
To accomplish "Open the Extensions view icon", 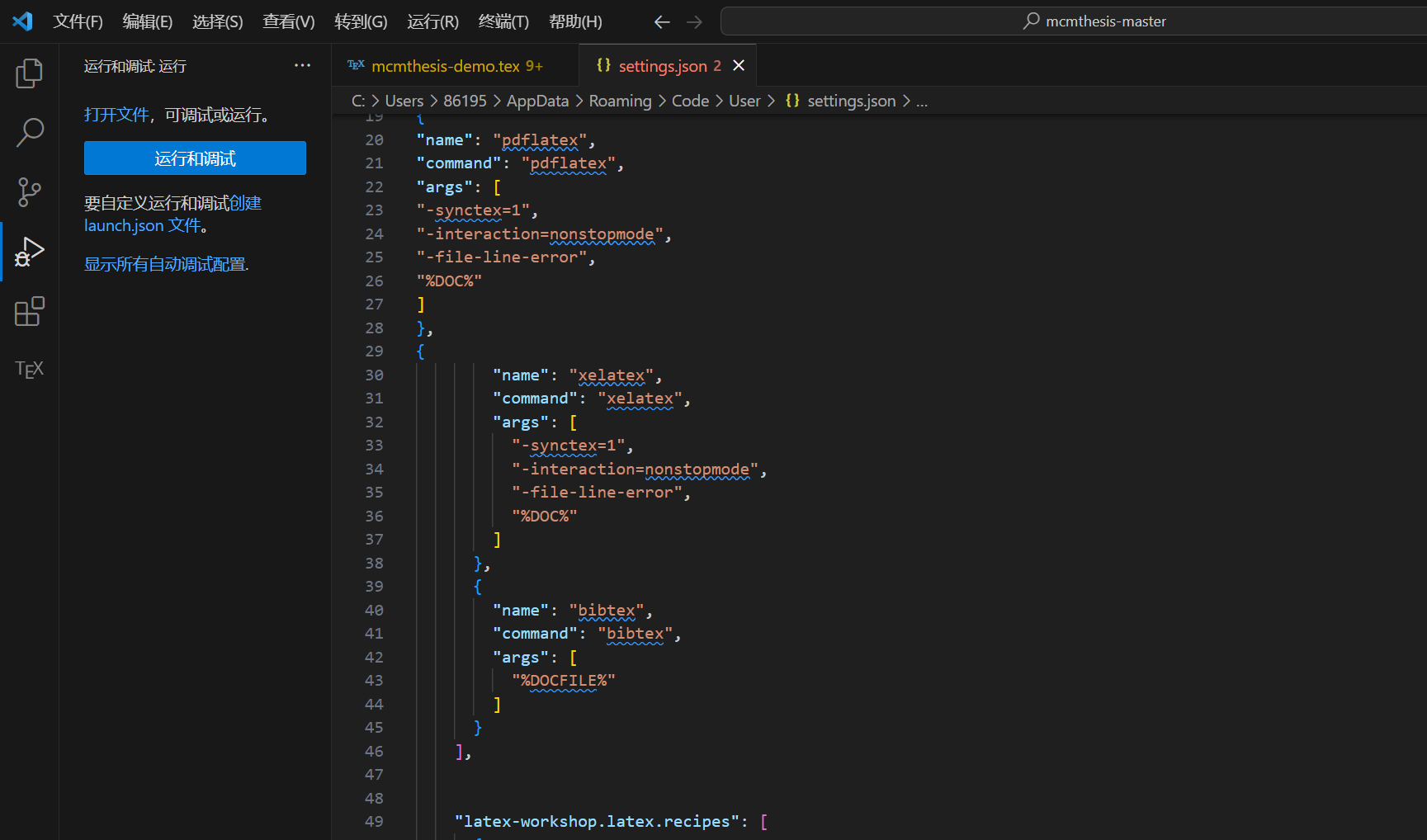I will click(29, 311).
